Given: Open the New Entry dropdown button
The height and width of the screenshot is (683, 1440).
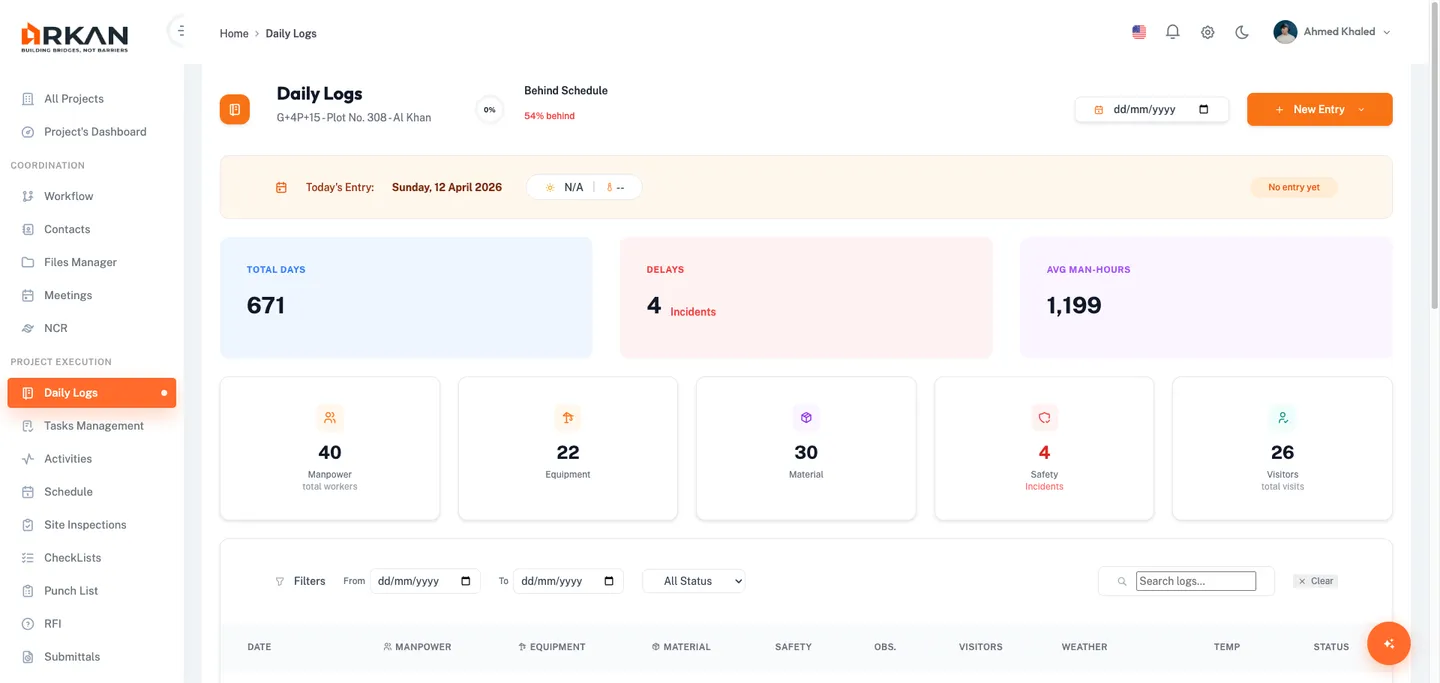Looking at the screenshot, I should (x=1319, y=109).
